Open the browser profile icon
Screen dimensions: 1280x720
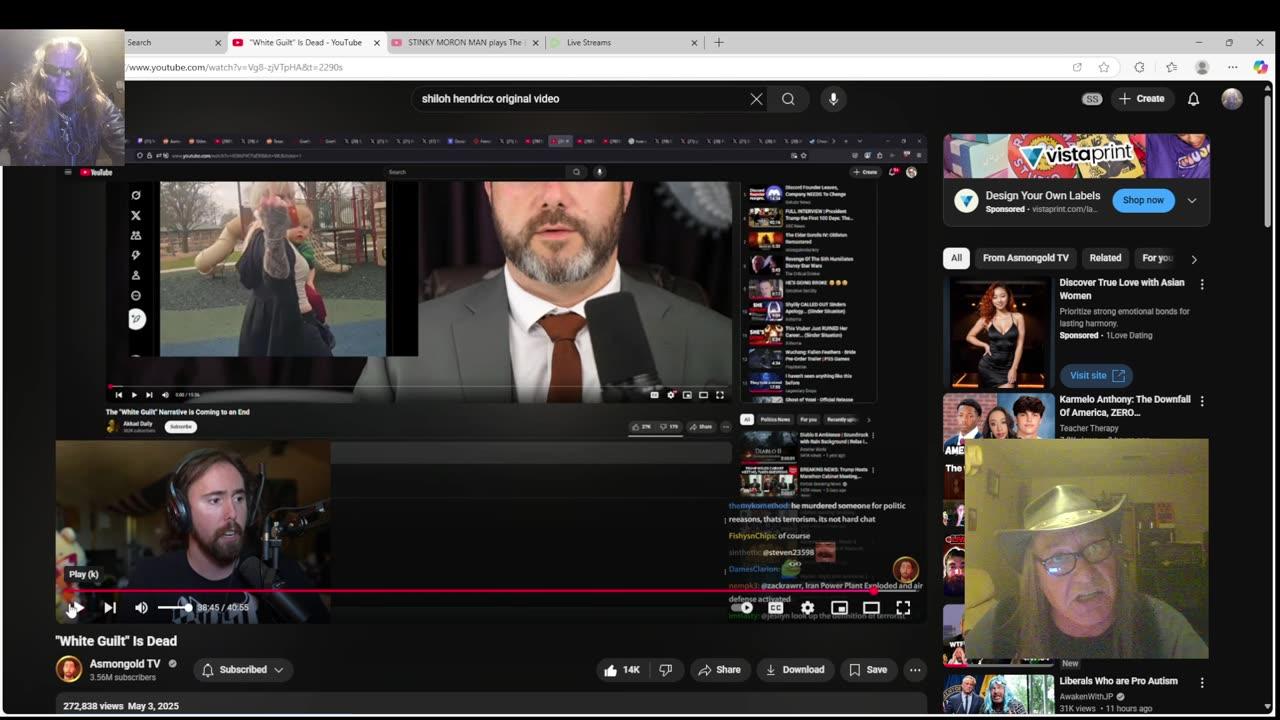[x=1202, y=67]
